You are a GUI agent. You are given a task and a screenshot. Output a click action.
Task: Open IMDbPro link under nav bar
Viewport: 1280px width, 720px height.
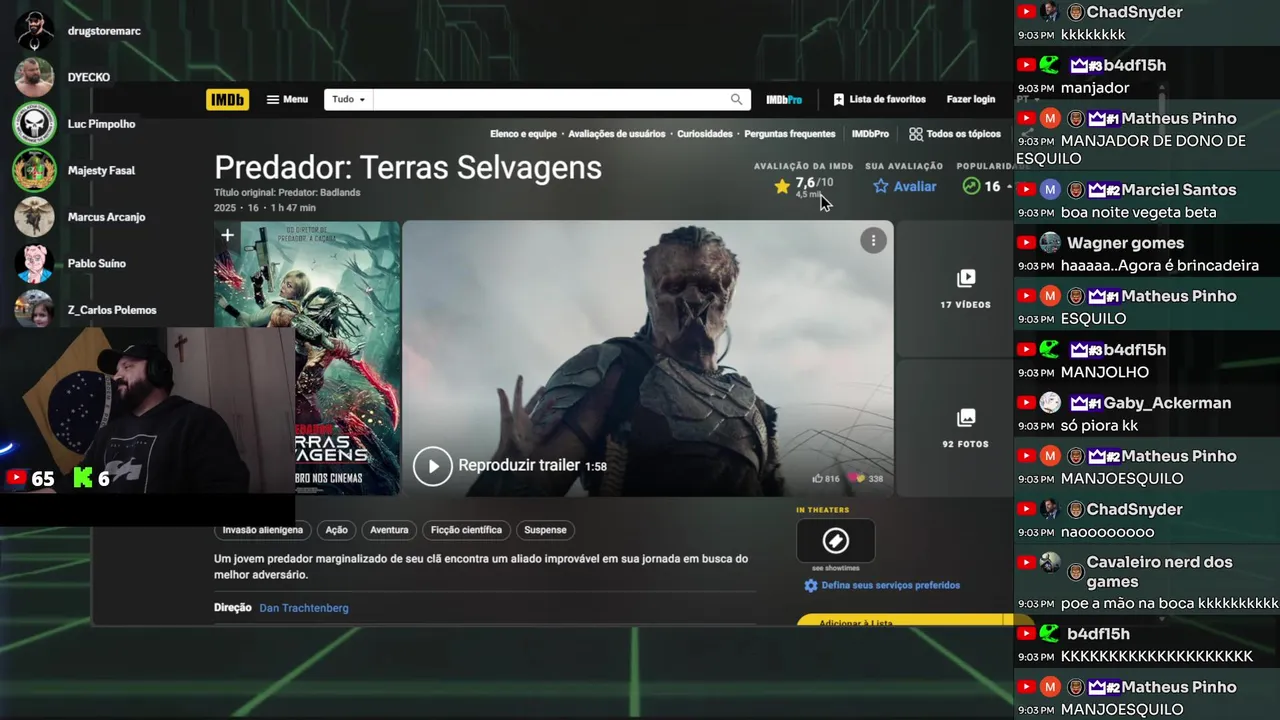click(x=870, y=134)
